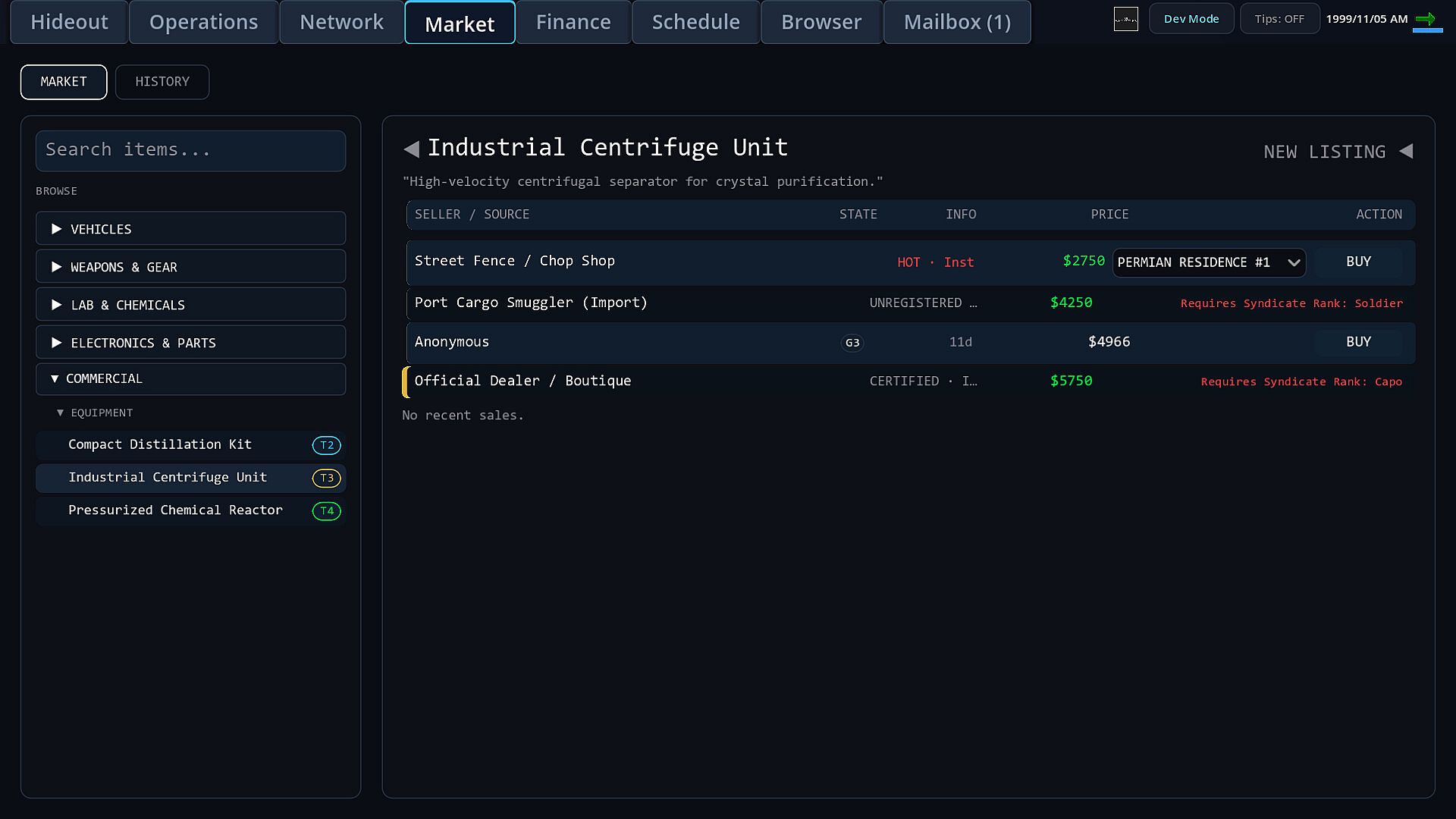Click the T2 badge on Compact Distillation Kit
Image resolution: width=1456 pixels, height=819 pixels.
click(x=327, y=445)
